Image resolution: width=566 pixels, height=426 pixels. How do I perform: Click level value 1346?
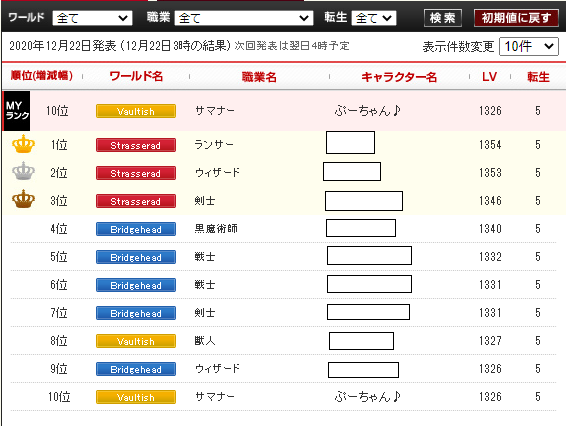(x=490, y=201)
